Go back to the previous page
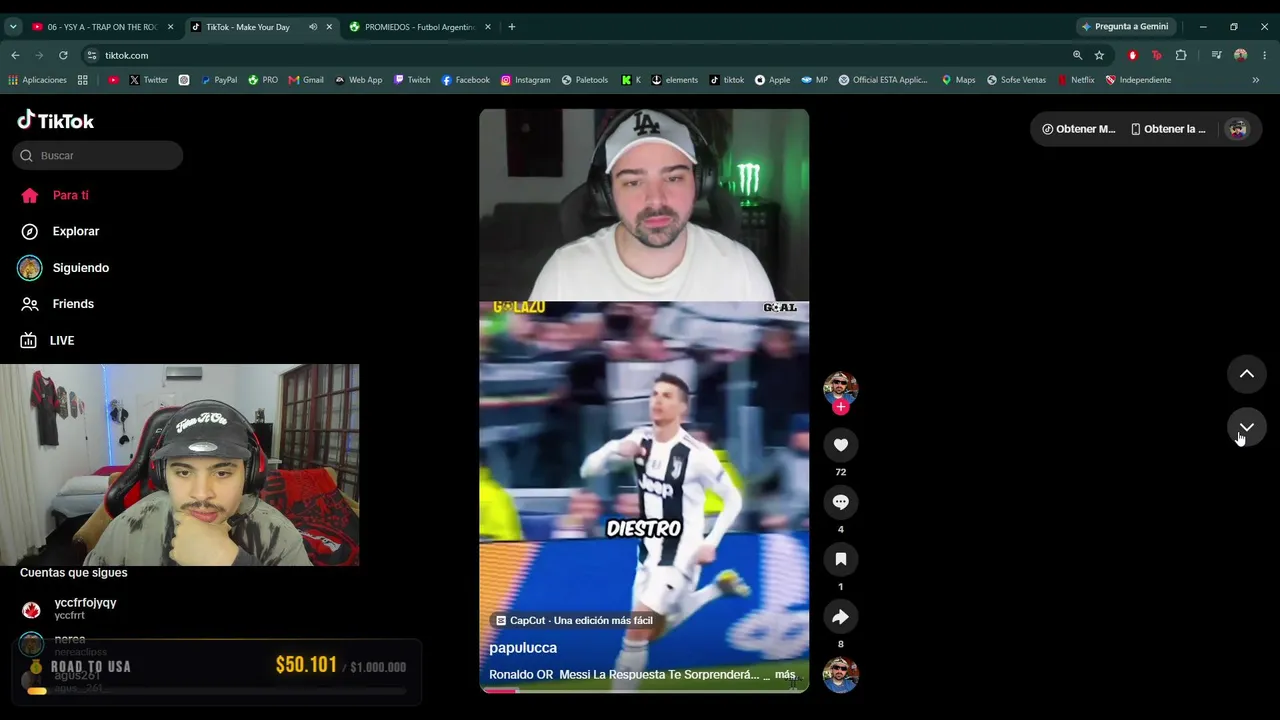Screen dimensions: 1280x720 (15, 55)
